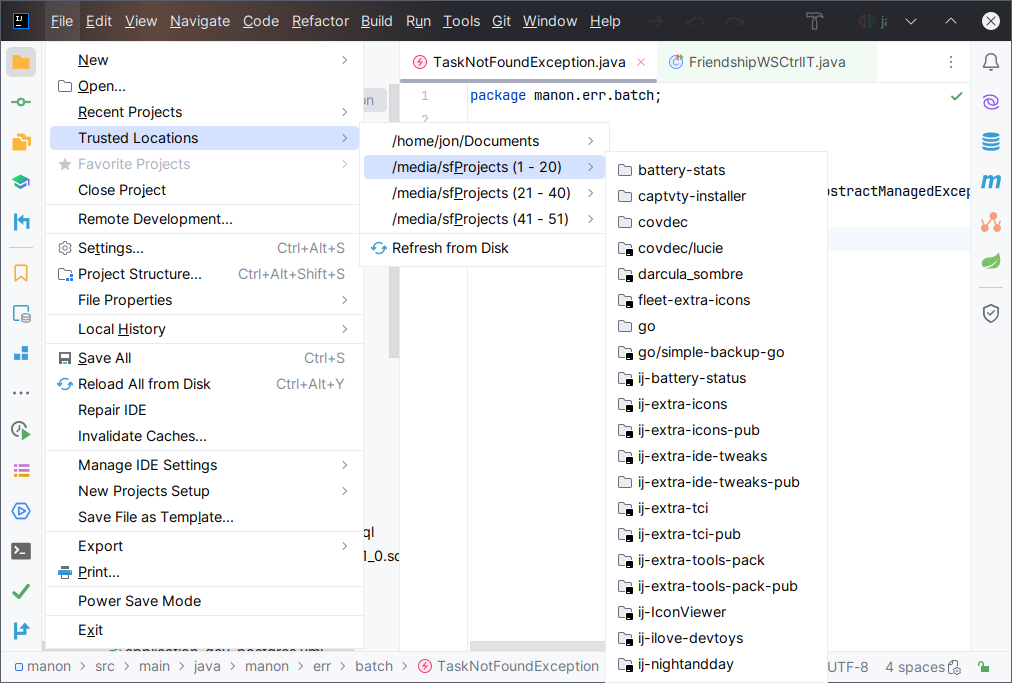Open the shield coverage icon on right bar
This screenshot has width=1012, height=683.
pyautogui.click(x=991, y=314)
